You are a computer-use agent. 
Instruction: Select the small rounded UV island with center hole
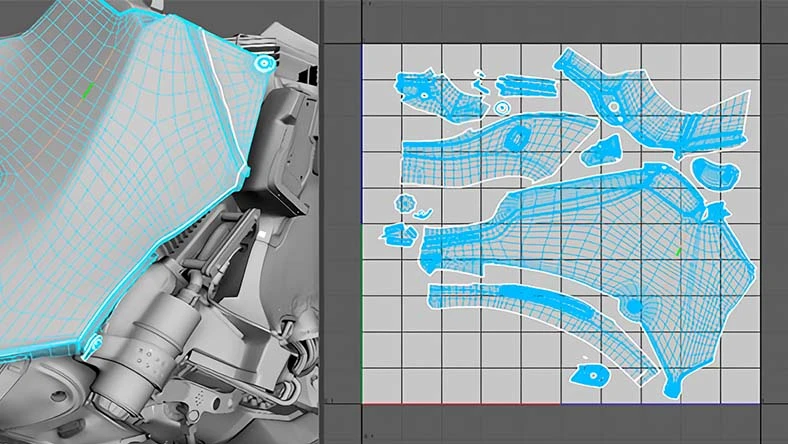[x=590, y=375]
